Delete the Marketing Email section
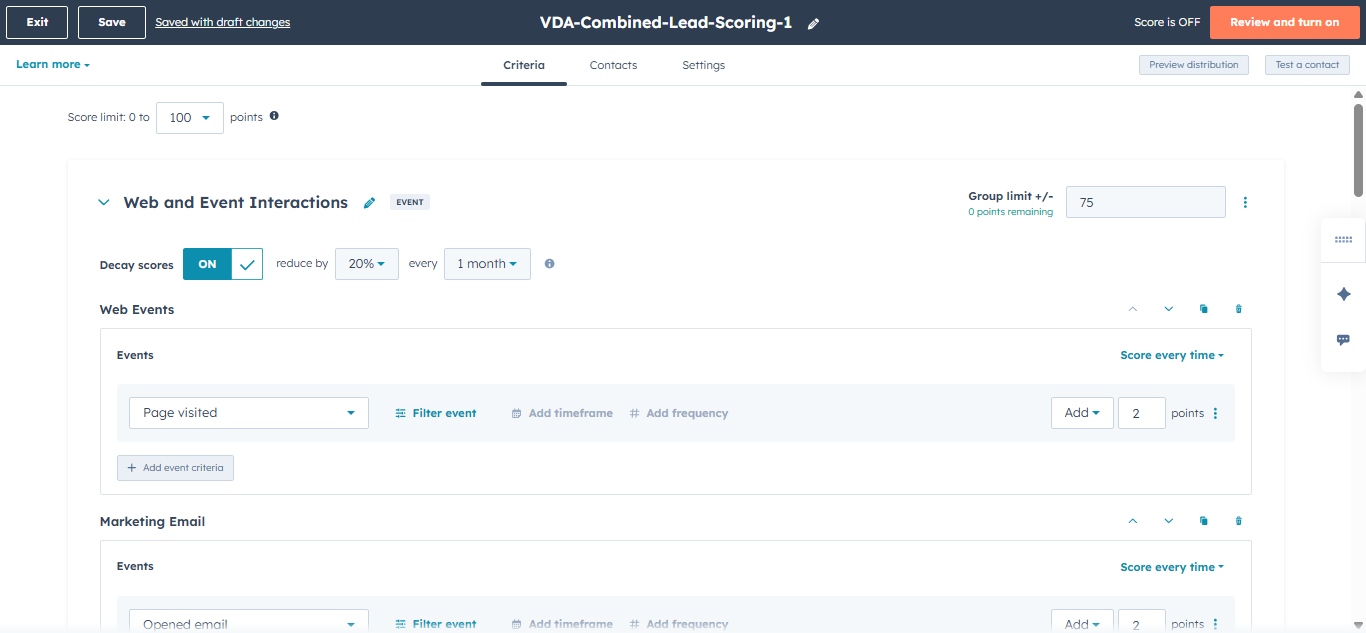The height and width of the screenshot is (633, 1366). pyautogui.click(x=1239, y=521)
